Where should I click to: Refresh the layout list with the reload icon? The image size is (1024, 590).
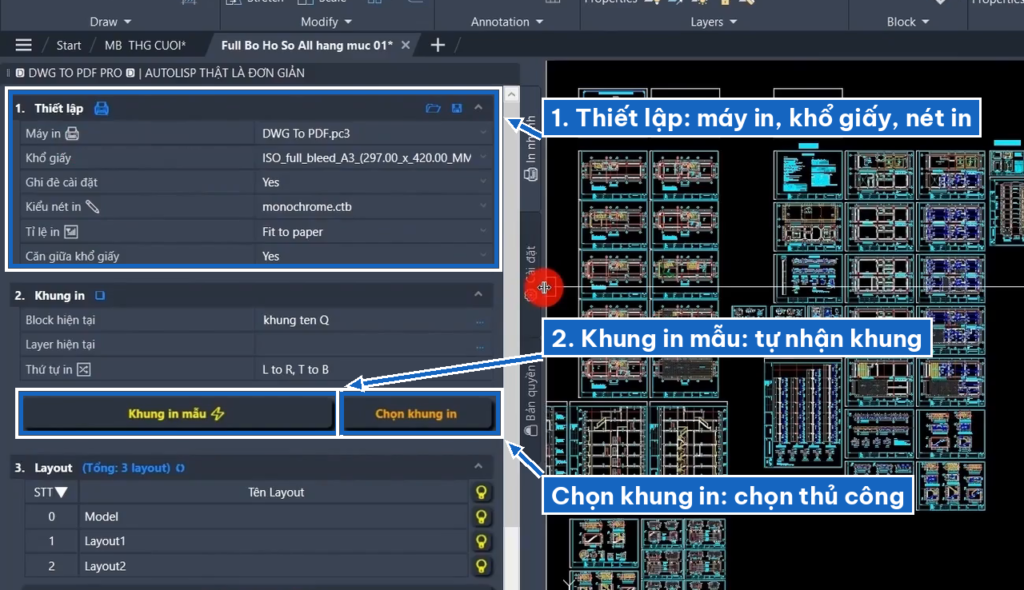pyautogui.click(x=180, y=468)
